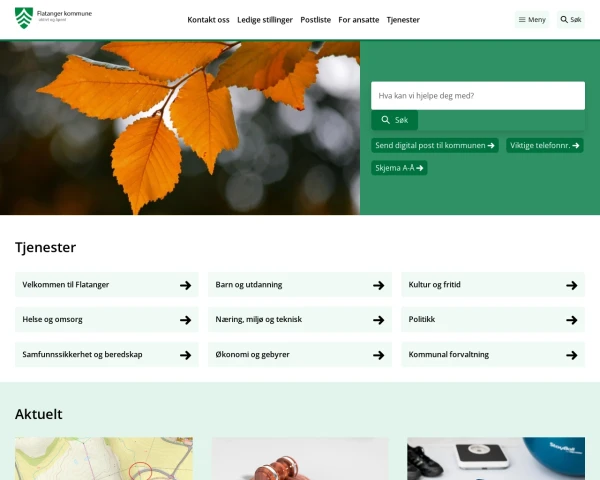The height and width of the screenshot is (480, 600).
Task: Open Skjema A-Å link
Action: [399, 168]
